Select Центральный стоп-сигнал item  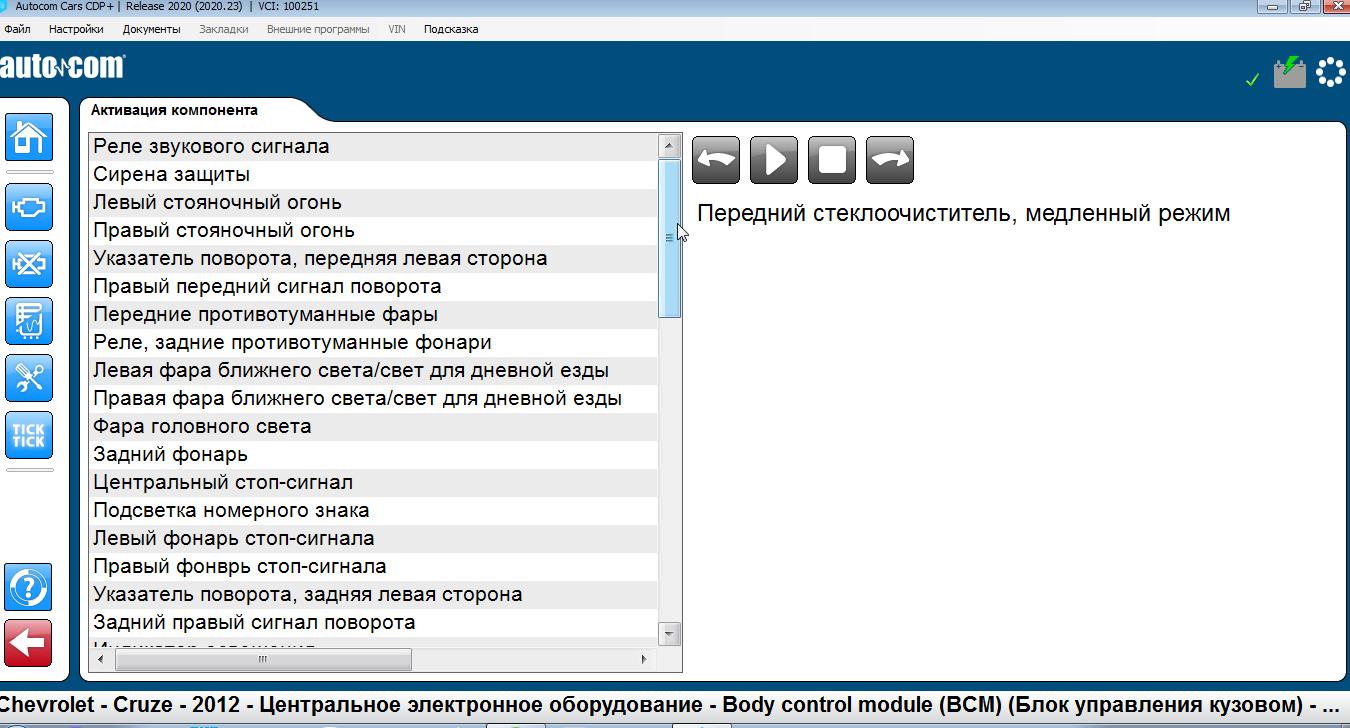click(x=374, y=482)
